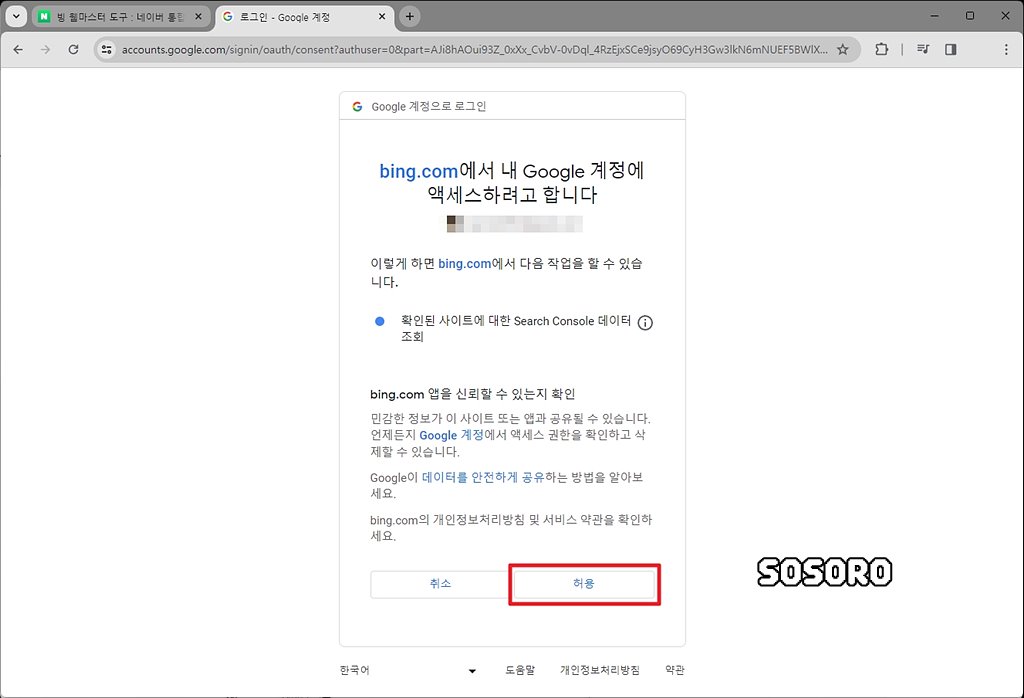Click the 허용 button
Screen dimensions: 1024x698
pos(584,584)
